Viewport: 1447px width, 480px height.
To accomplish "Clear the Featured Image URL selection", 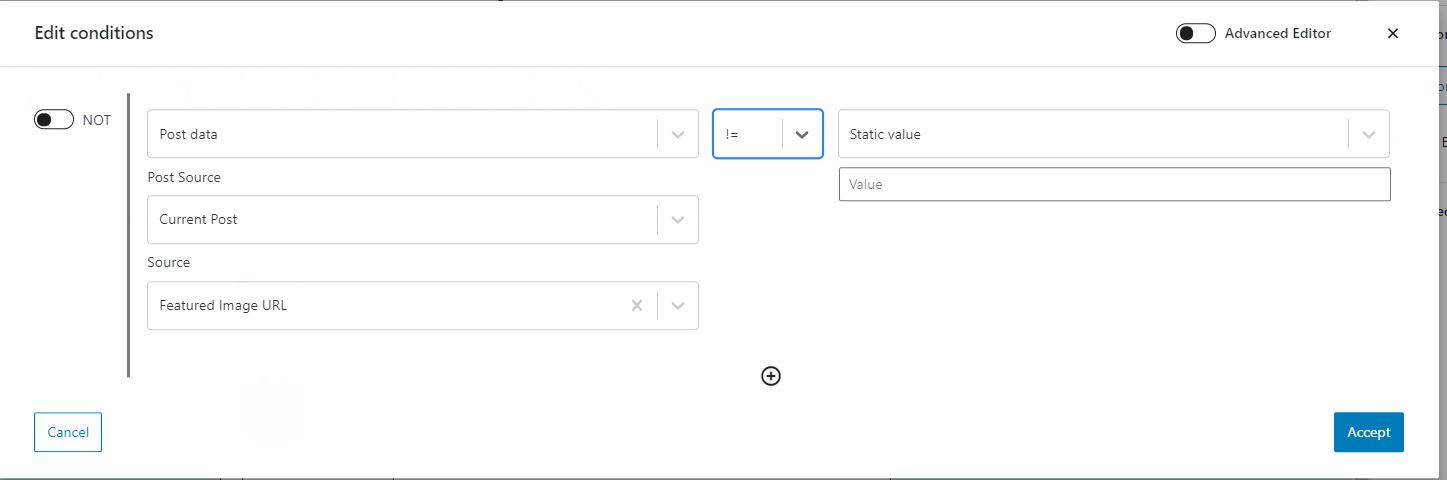I will coord(636,305).
